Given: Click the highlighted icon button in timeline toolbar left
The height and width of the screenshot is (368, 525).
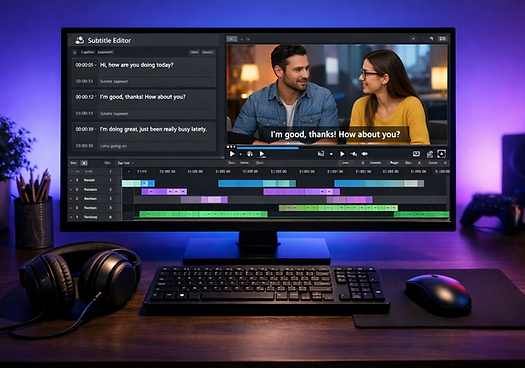Looking at the screenshot, I should click(84, 163).
